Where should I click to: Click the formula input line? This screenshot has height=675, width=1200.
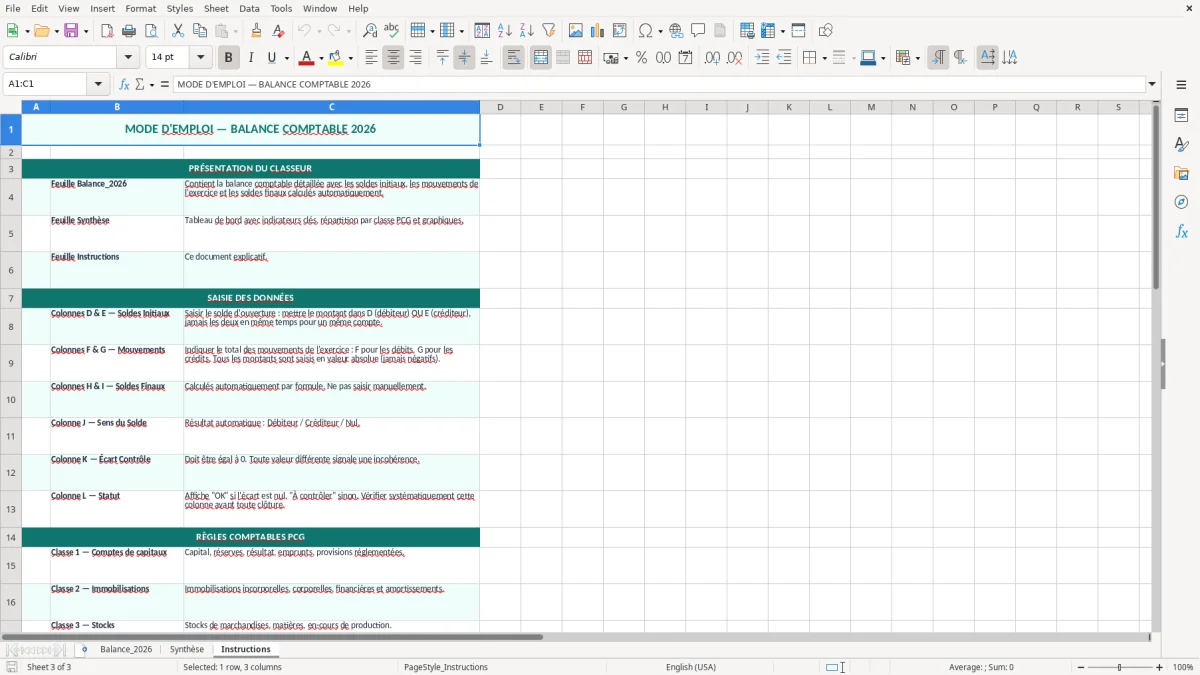pyautogui.click(x=659, y=84)
